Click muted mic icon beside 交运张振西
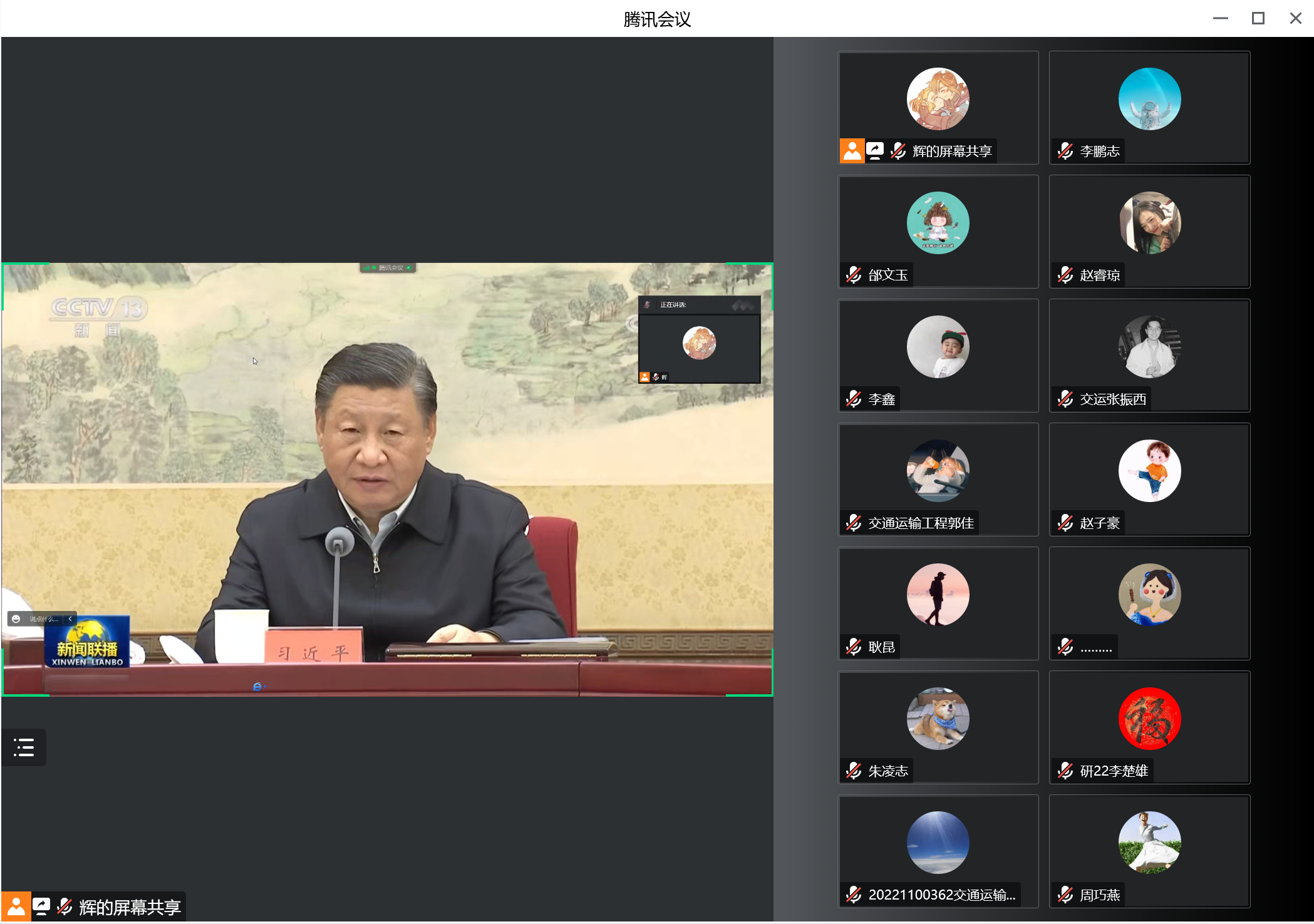1314x924 pixels. point(1065,399)
